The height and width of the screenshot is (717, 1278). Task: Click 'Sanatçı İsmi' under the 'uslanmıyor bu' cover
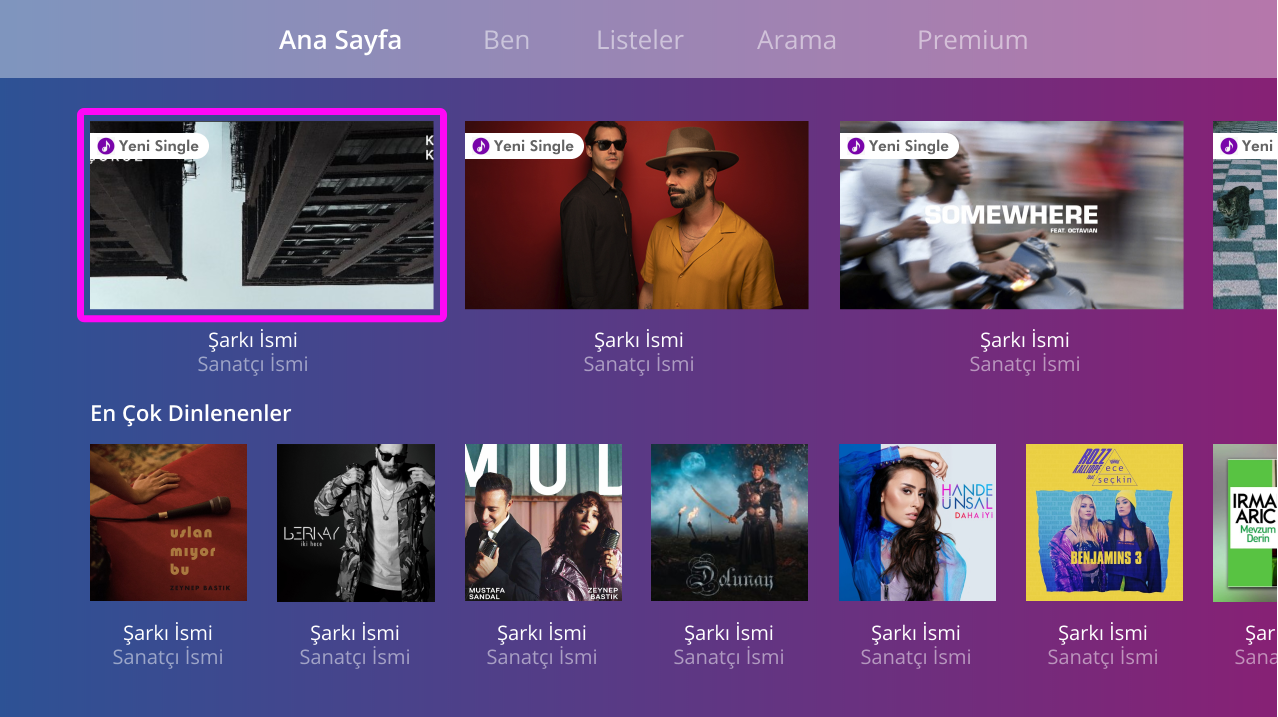pos(168,657)
